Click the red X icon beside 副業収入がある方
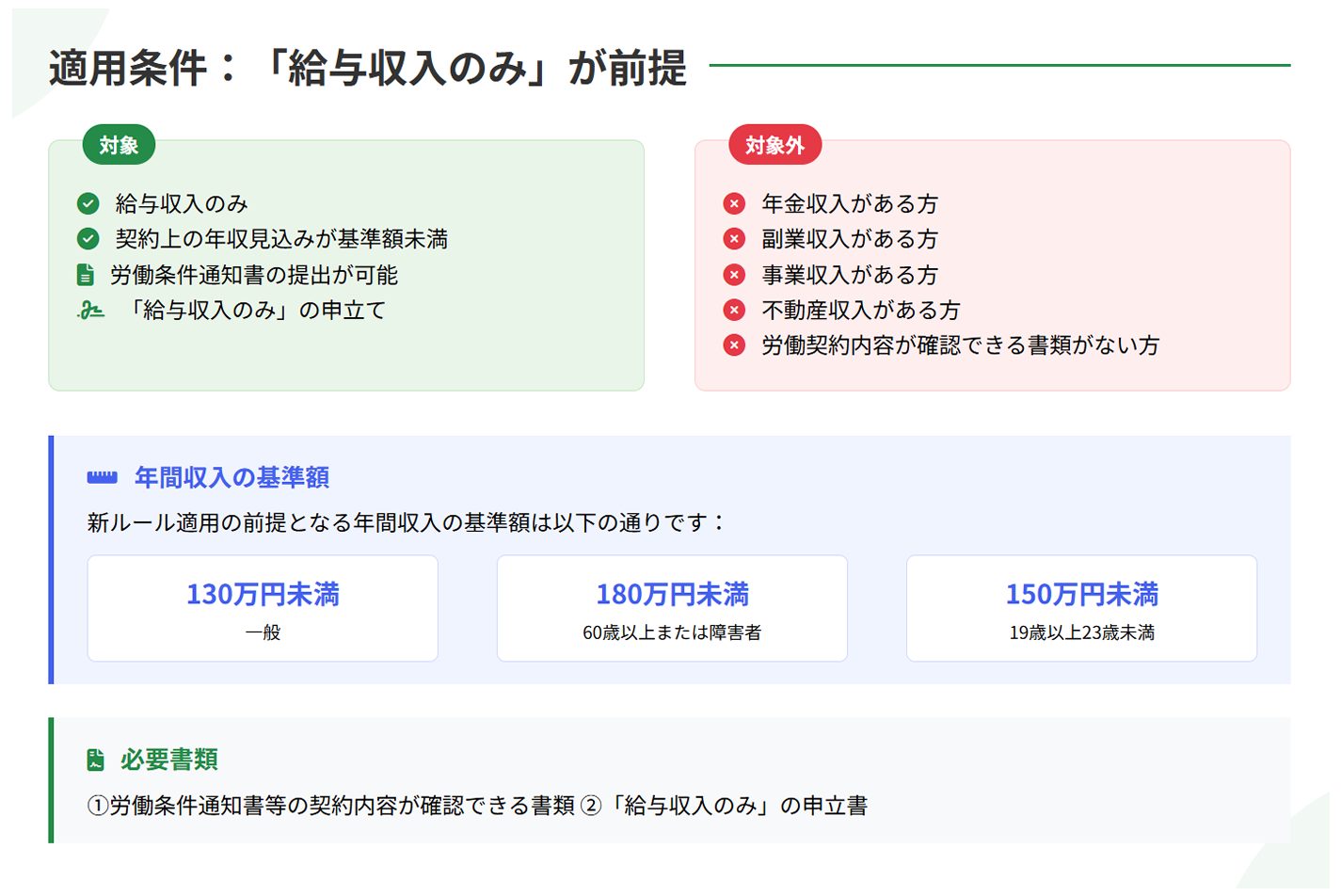 pyautogui.click(x=734, y=239)
